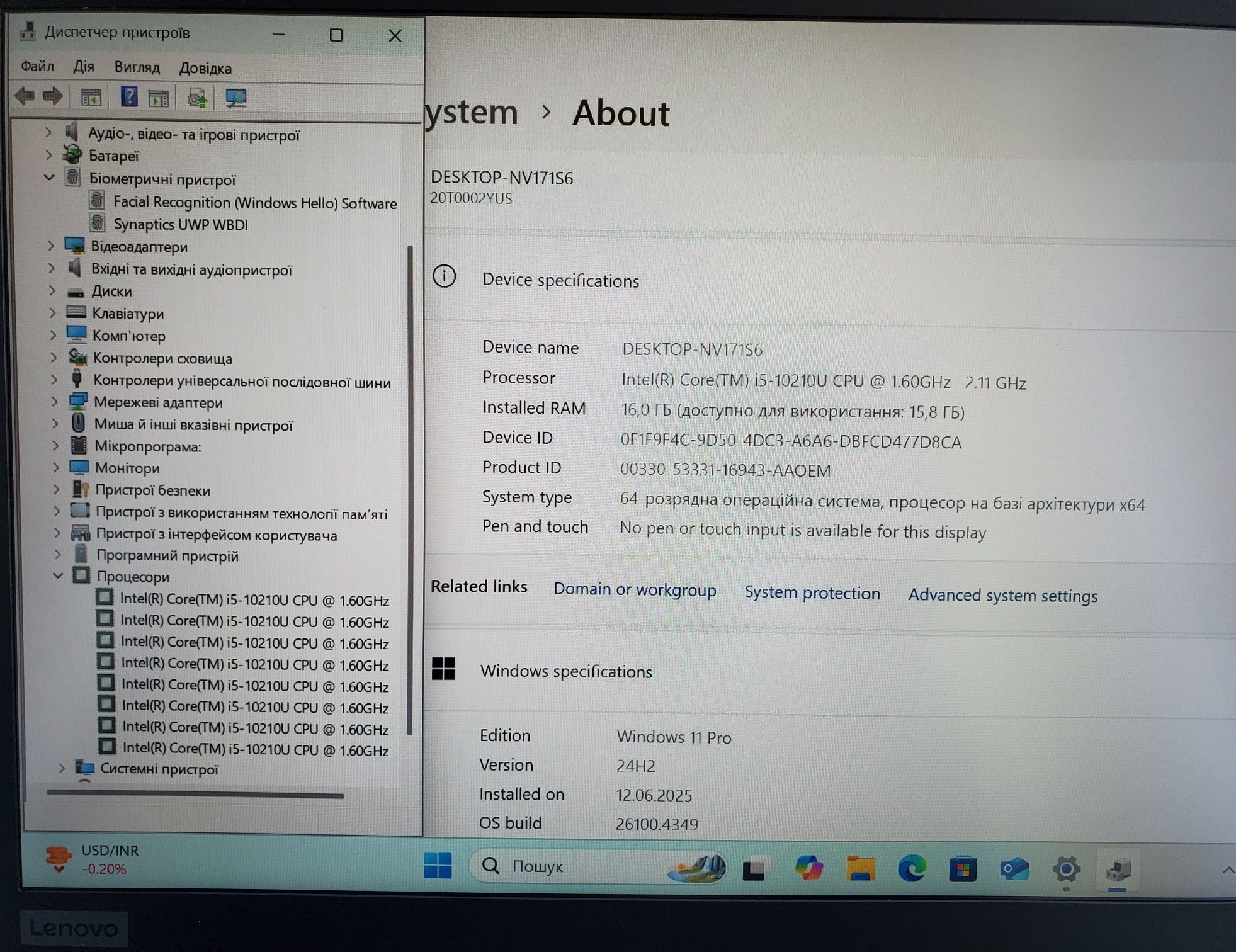Click the update driver toolbar icon
Image resolution: width=1236 pixels, height=952 pixels.
(x=197, y=98)
